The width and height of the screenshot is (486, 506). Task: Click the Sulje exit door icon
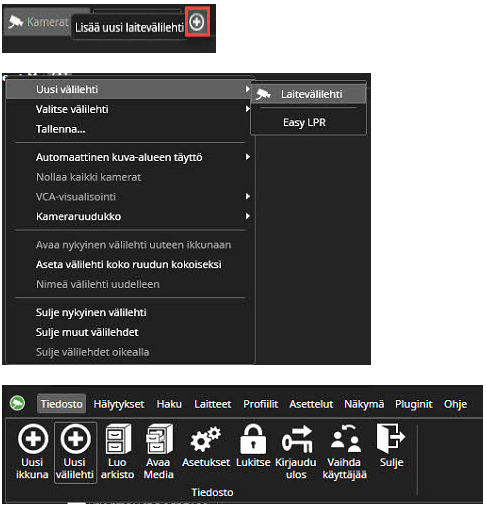391,438
